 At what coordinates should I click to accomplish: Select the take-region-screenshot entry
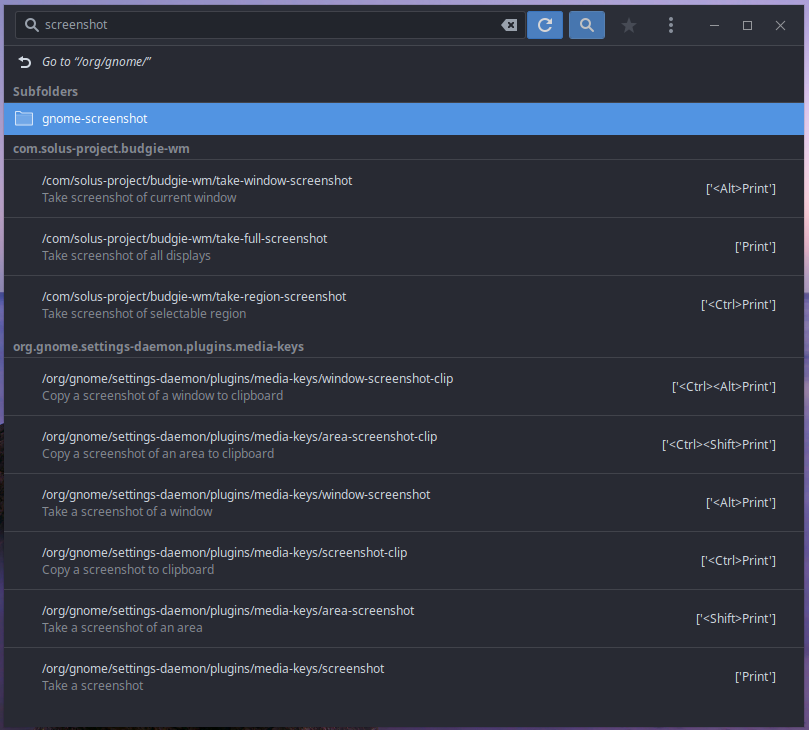coord(400,305)
